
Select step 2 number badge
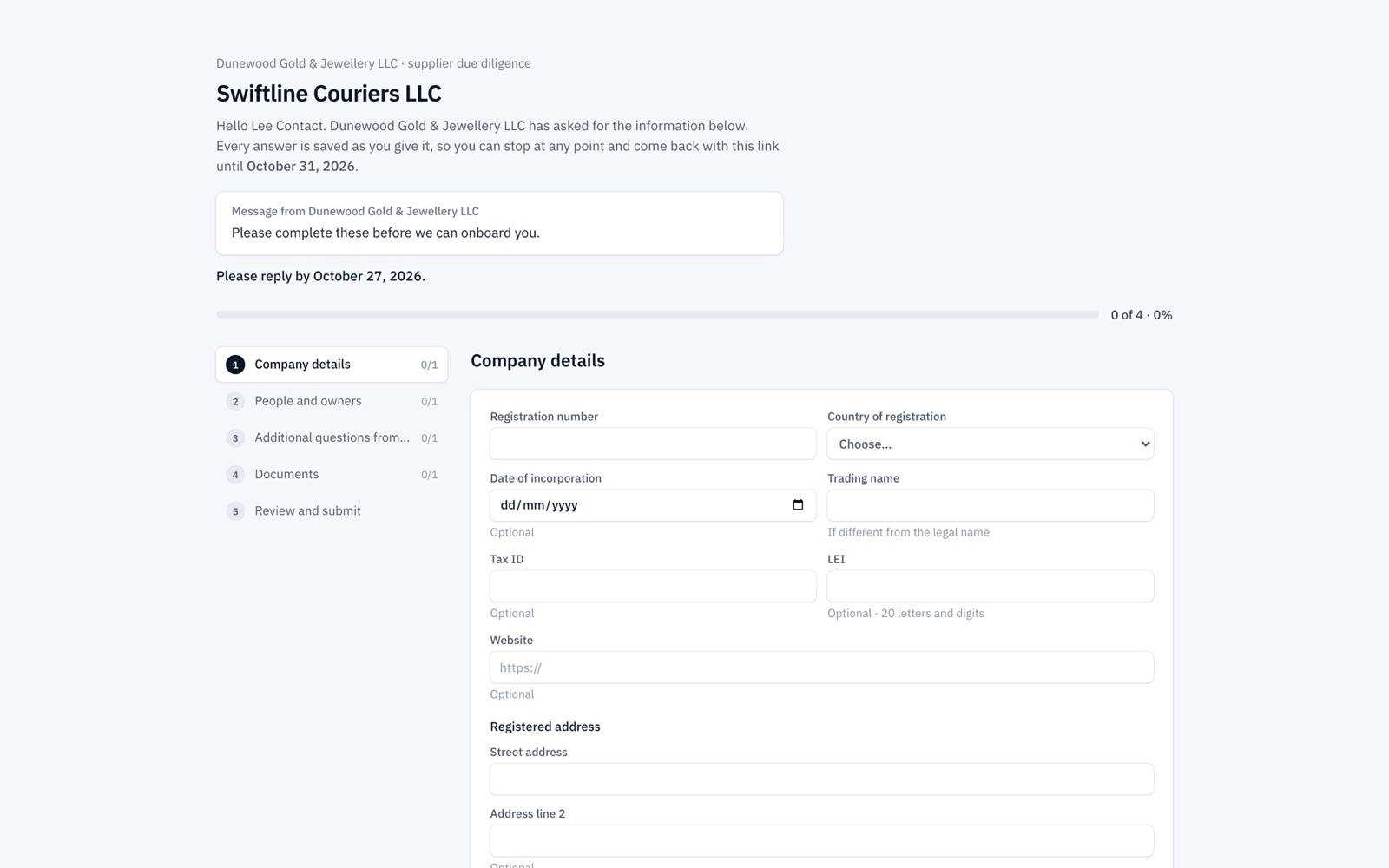pyautogui.click(x=235, y=401)
